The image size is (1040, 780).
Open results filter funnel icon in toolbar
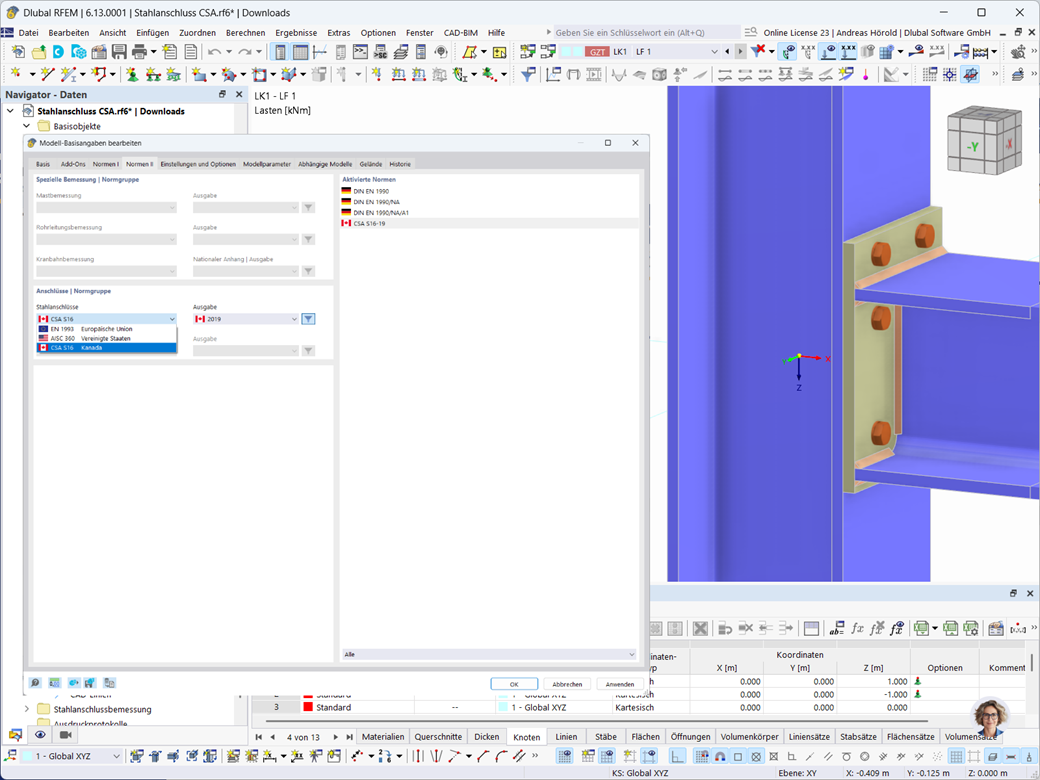(x=528, y=74)
